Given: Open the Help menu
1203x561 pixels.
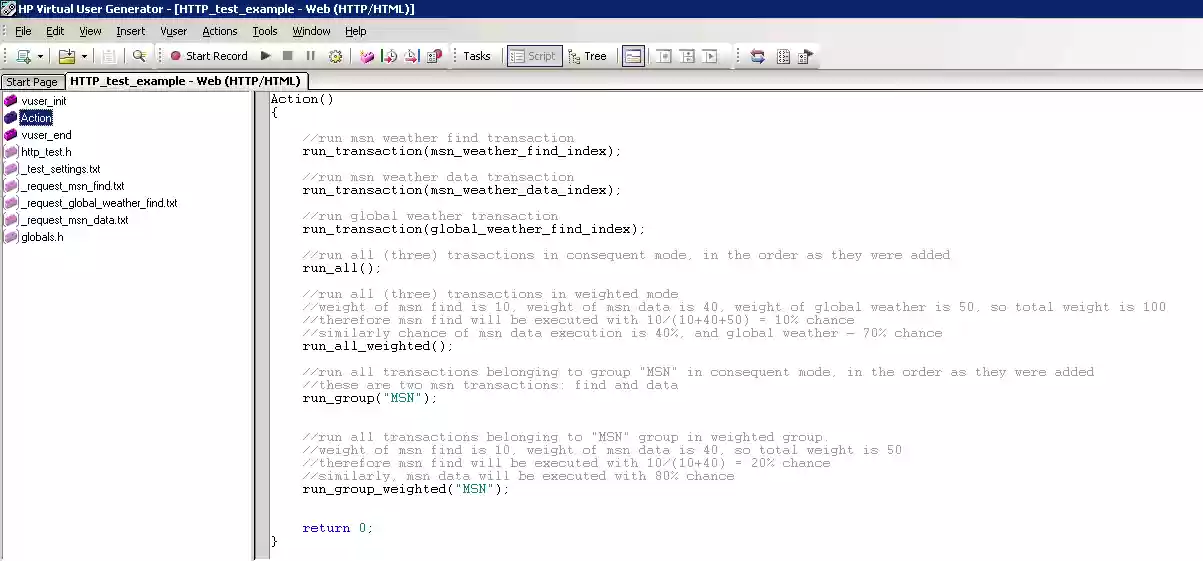Looking at the screenshot, I should pyautogui.click(x=355, y=31).
